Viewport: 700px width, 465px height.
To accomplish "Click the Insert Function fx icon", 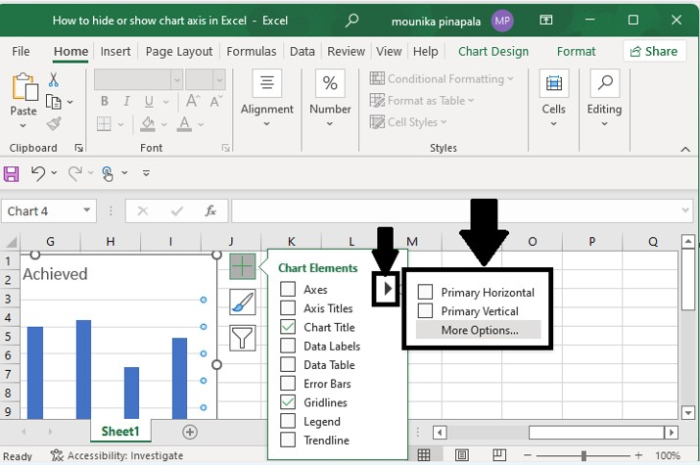I will point(210,211).
